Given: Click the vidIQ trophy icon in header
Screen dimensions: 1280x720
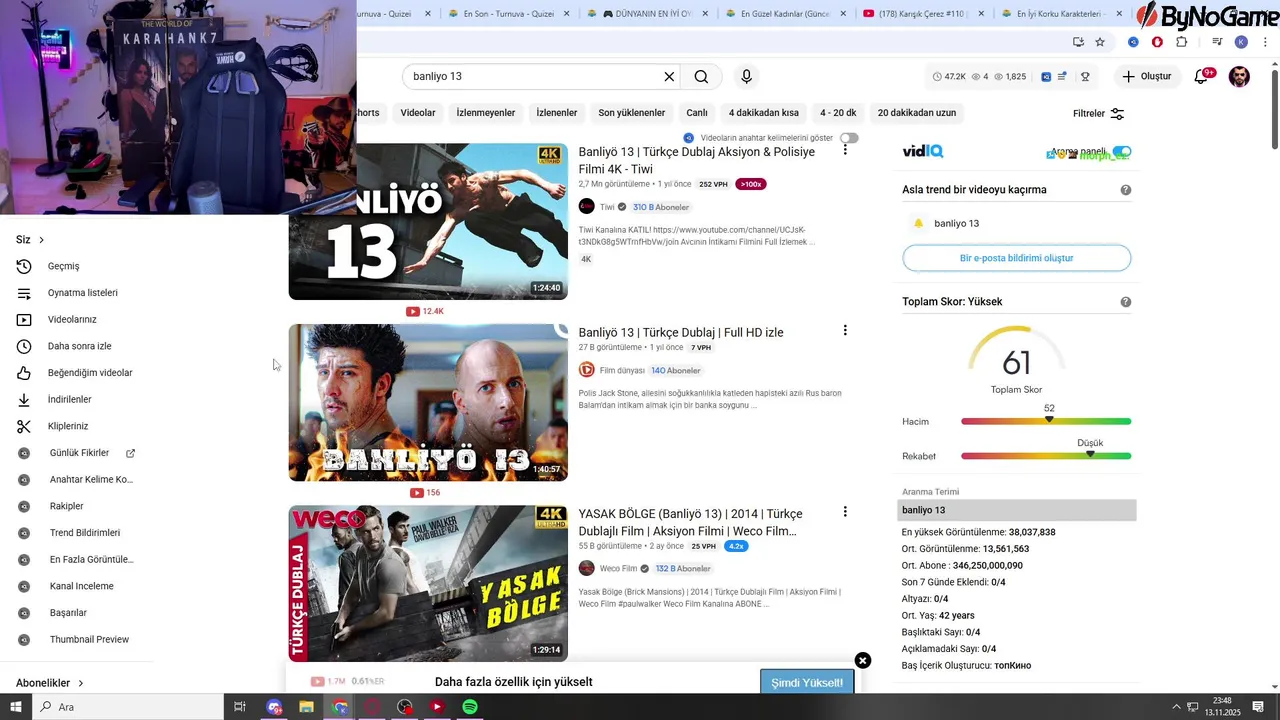Looking at the screenshot, I should (1085, 76).
